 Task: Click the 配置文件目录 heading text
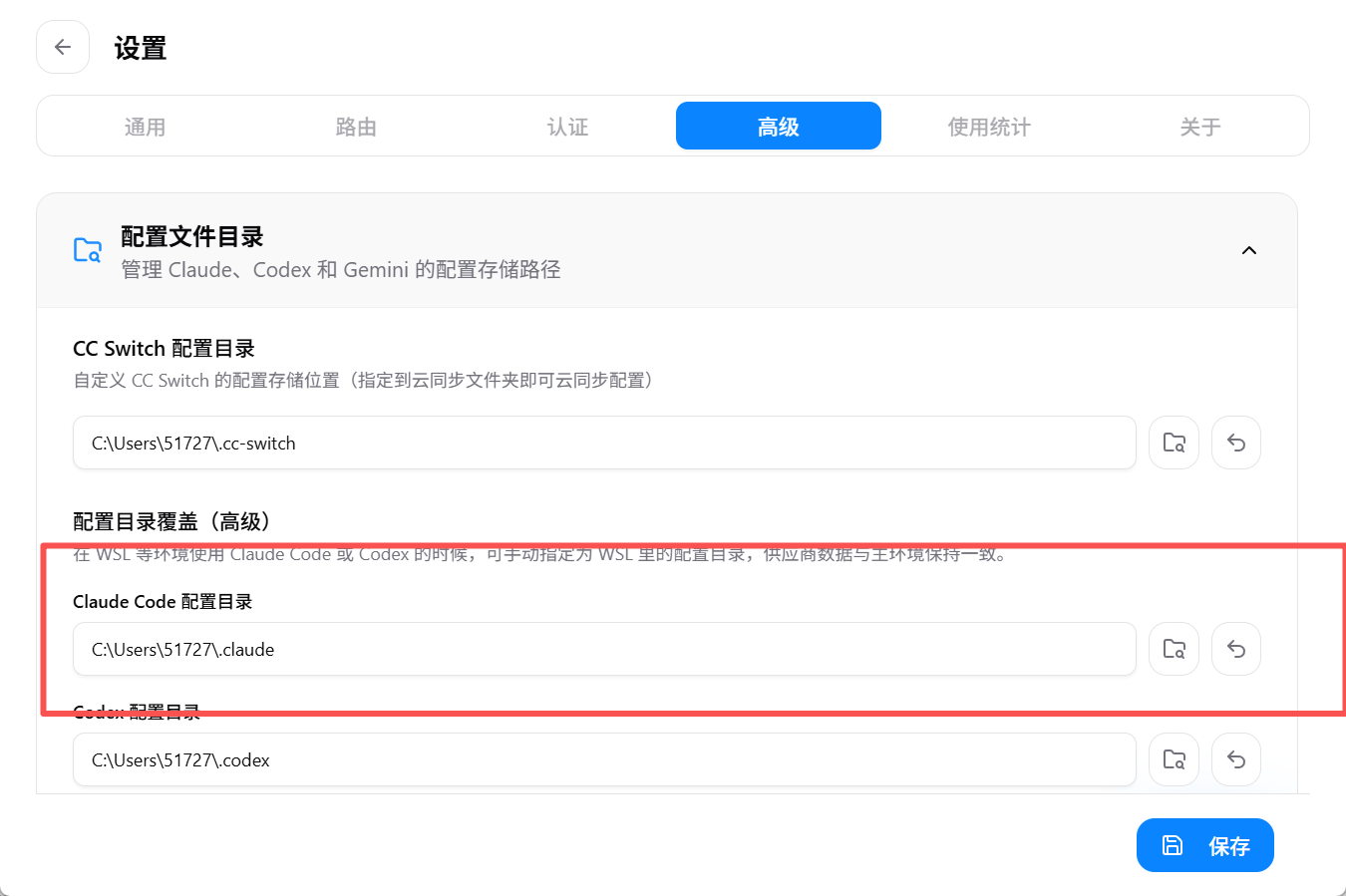point(191,236)
